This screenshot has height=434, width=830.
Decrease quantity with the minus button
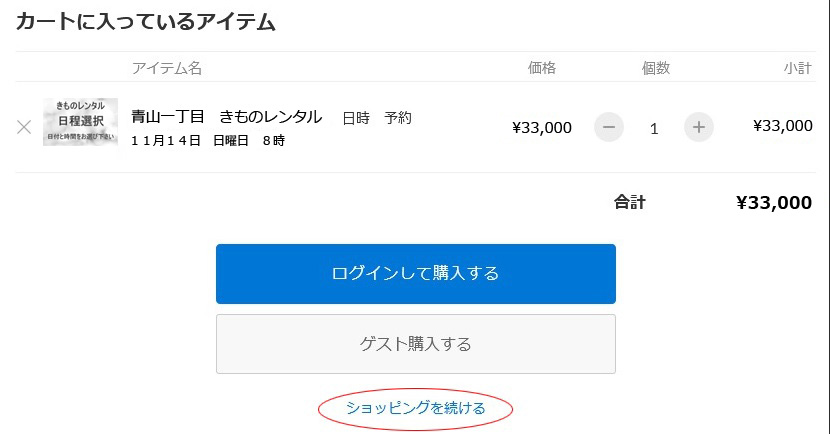point(609,127)
